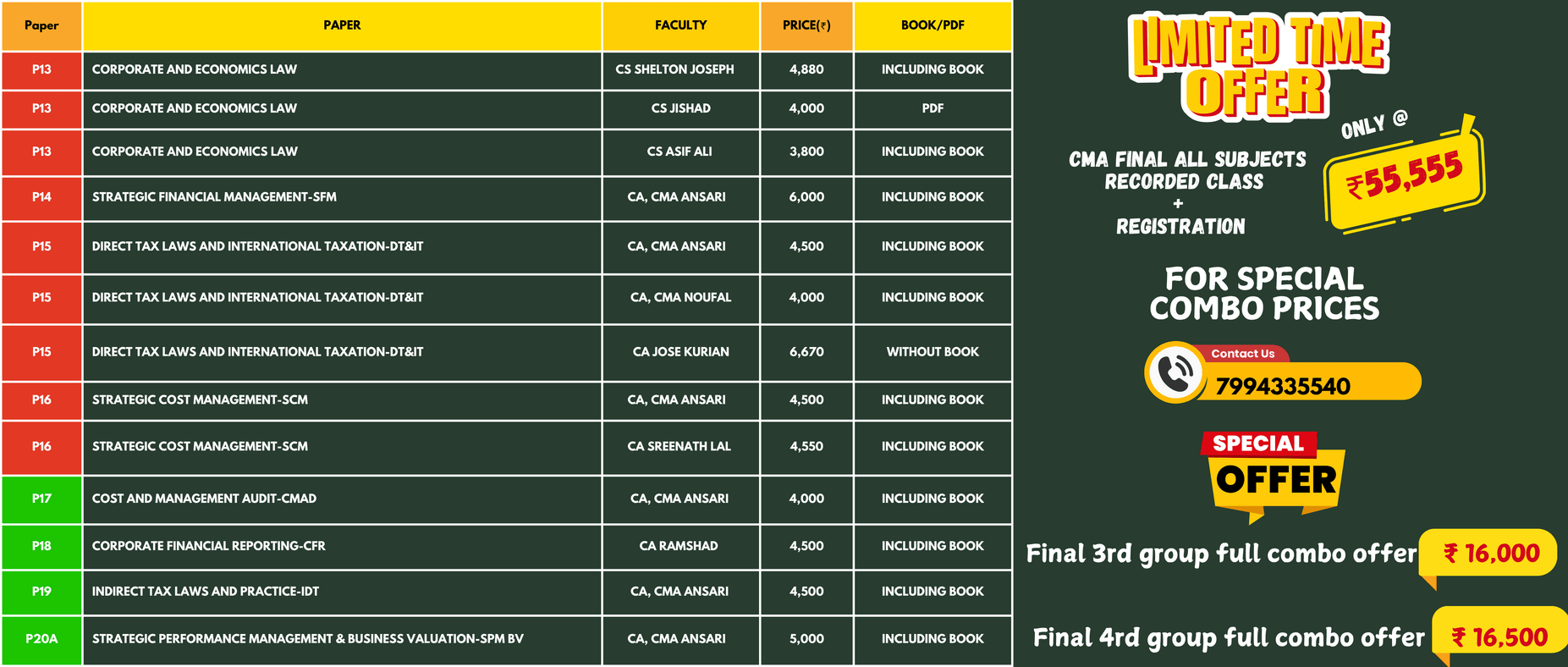Select the green P17 paper cell

point(41,499)
